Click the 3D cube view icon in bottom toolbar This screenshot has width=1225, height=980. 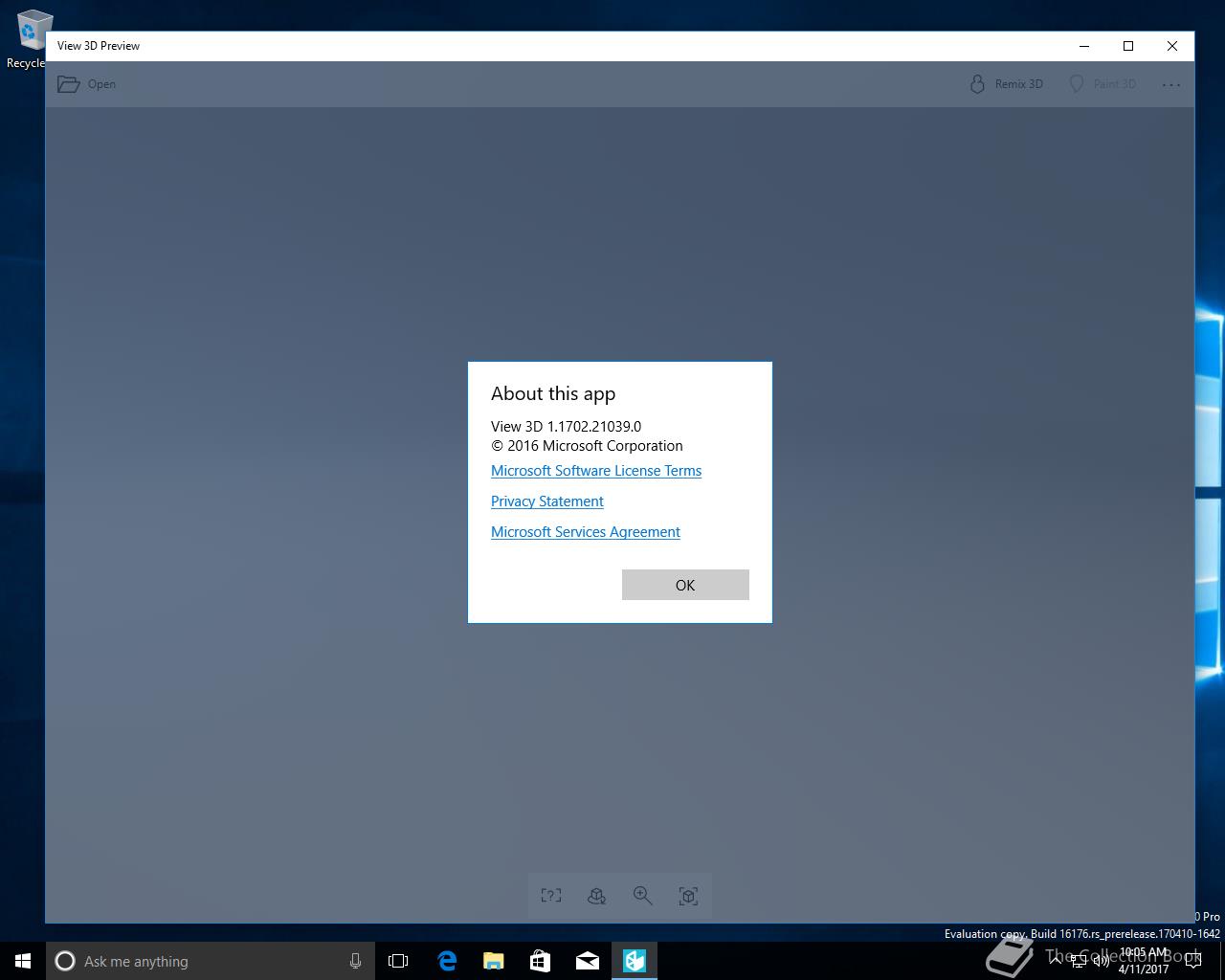tap(689, 896)
